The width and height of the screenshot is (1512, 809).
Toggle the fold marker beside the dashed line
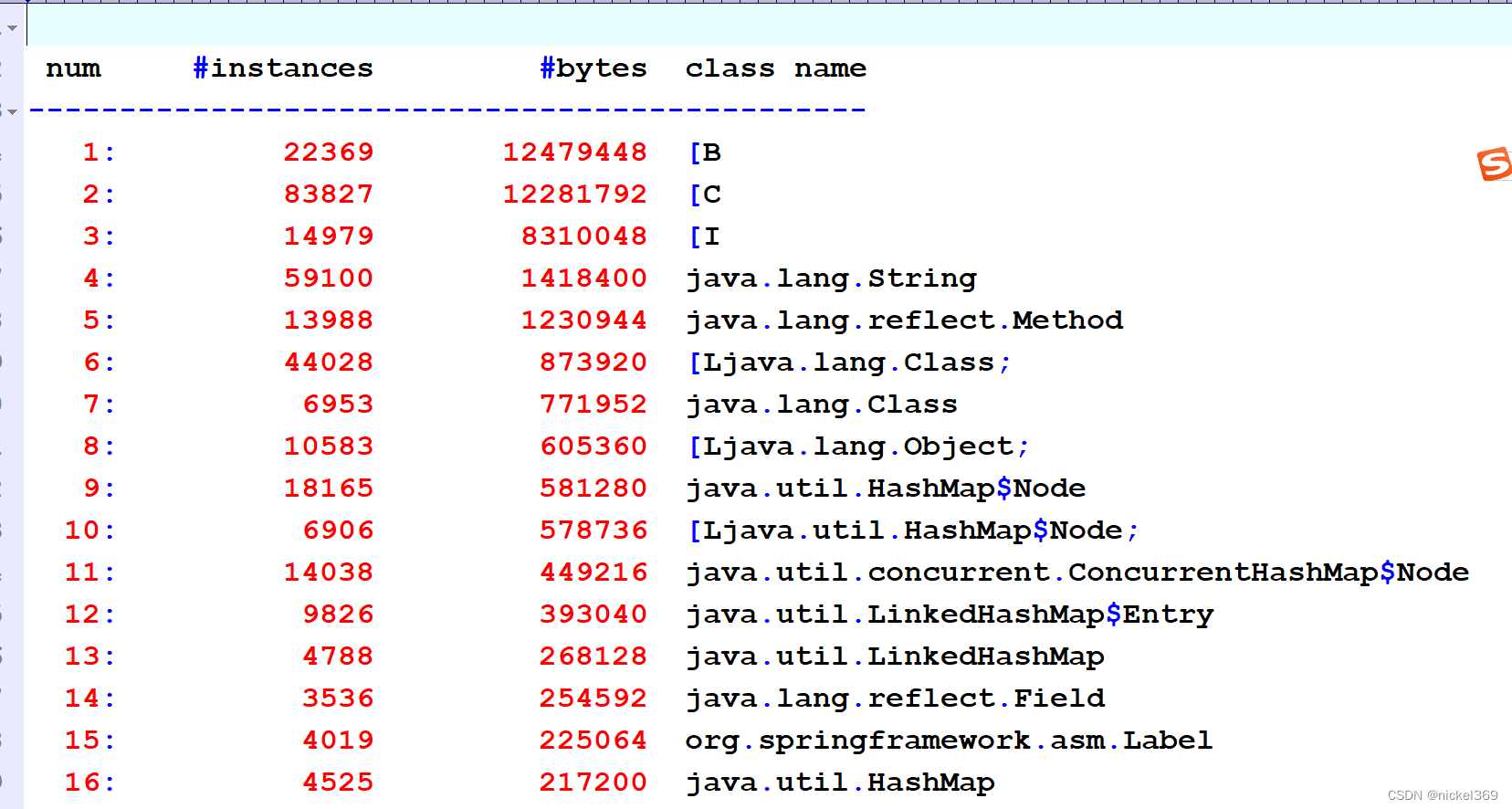tap(12, 111)
